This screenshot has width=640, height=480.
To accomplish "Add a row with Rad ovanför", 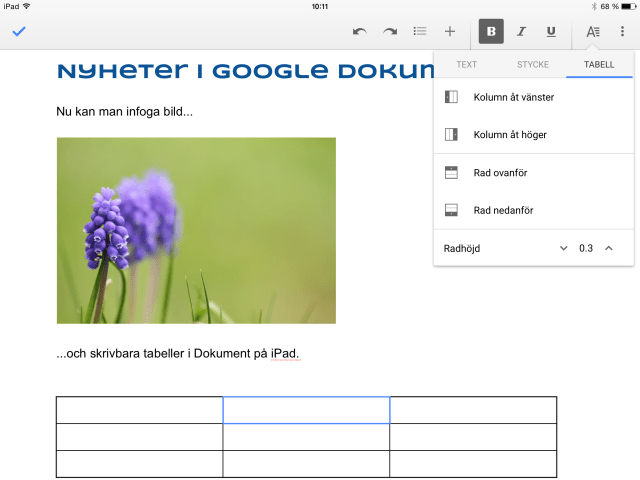I will (x=500, y=173).
